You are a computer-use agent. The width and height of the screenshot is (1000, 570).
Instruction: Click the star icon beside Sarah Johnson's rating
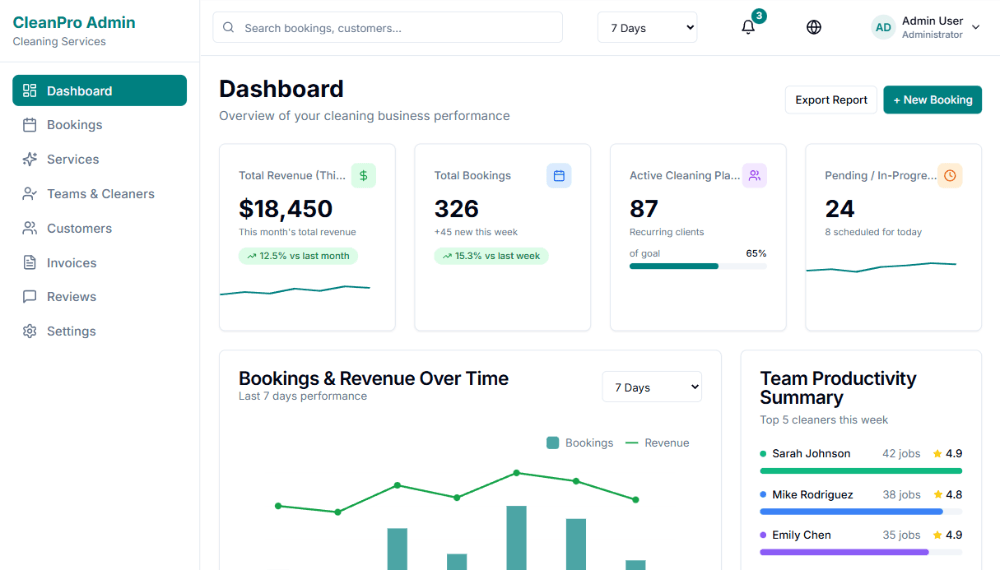tap(938, 454)
